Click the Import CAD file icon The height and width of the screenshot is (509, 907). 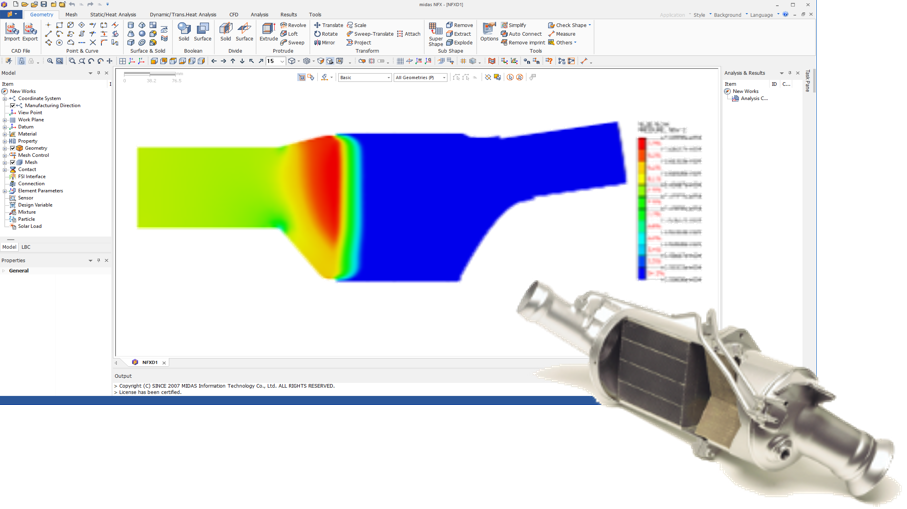(12, 32)
